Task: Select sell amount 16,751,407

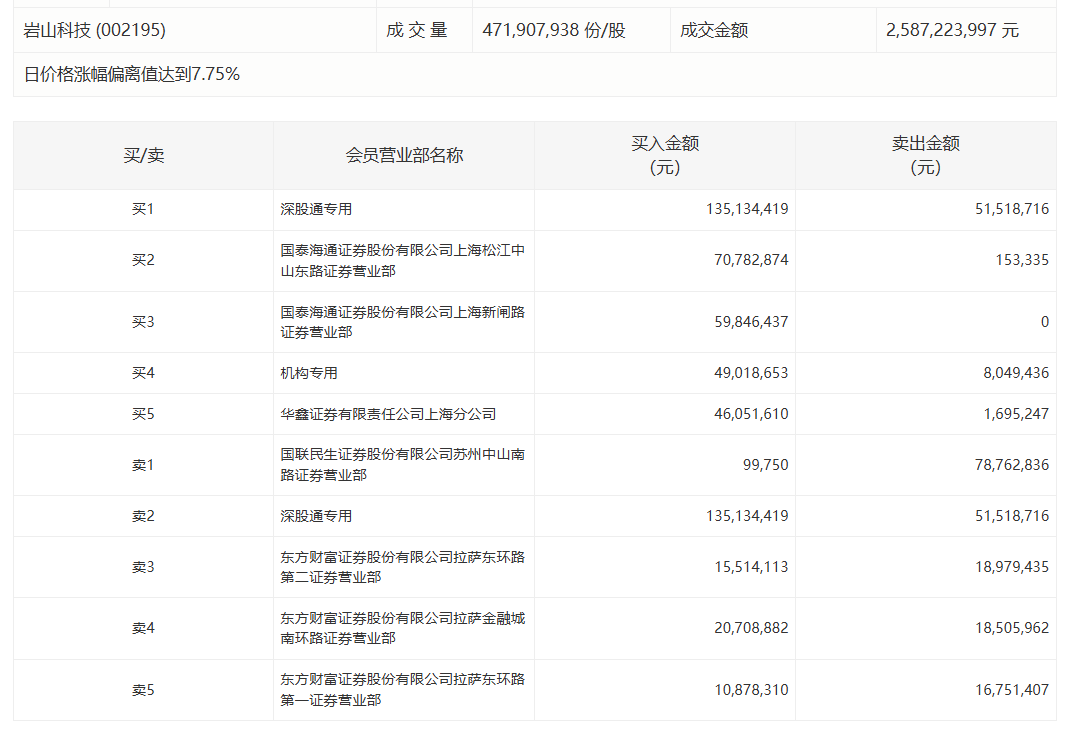Action: tap(1012, 690)
